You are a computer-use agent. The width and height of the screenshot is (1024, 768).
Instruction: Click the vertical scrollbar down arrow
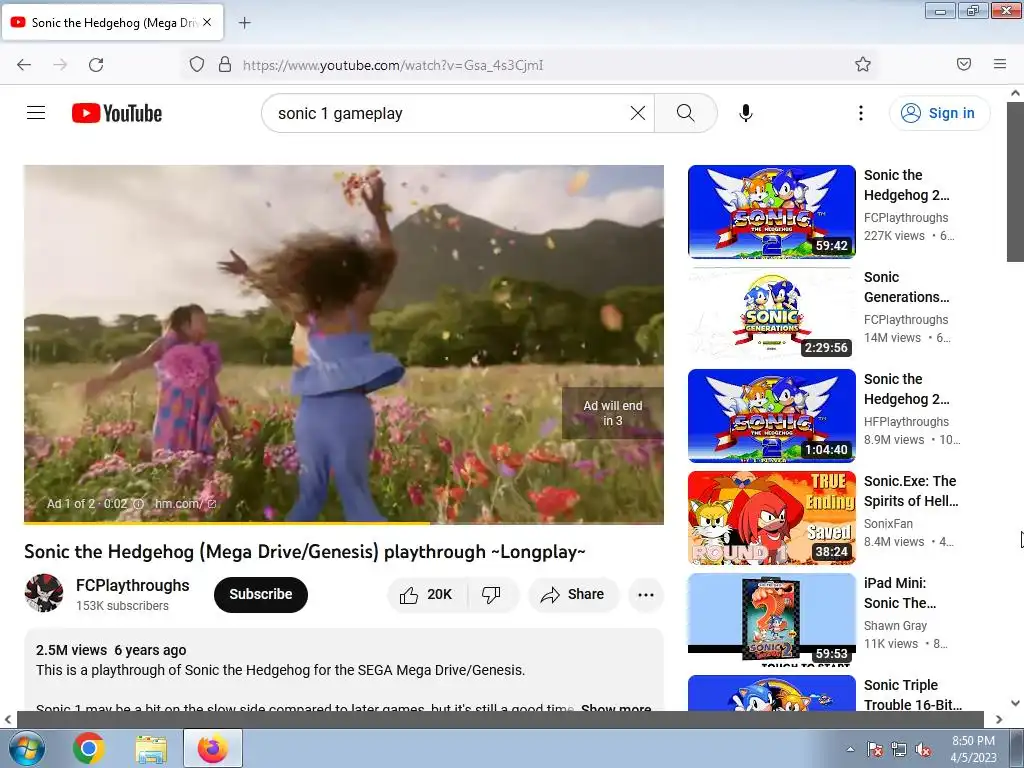click(1015, 703)
